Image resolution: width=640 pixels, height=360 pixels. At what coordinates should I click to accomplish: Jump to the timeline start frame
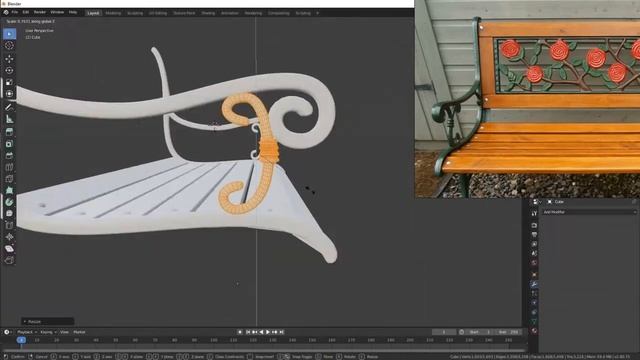[x=248, y=332]
